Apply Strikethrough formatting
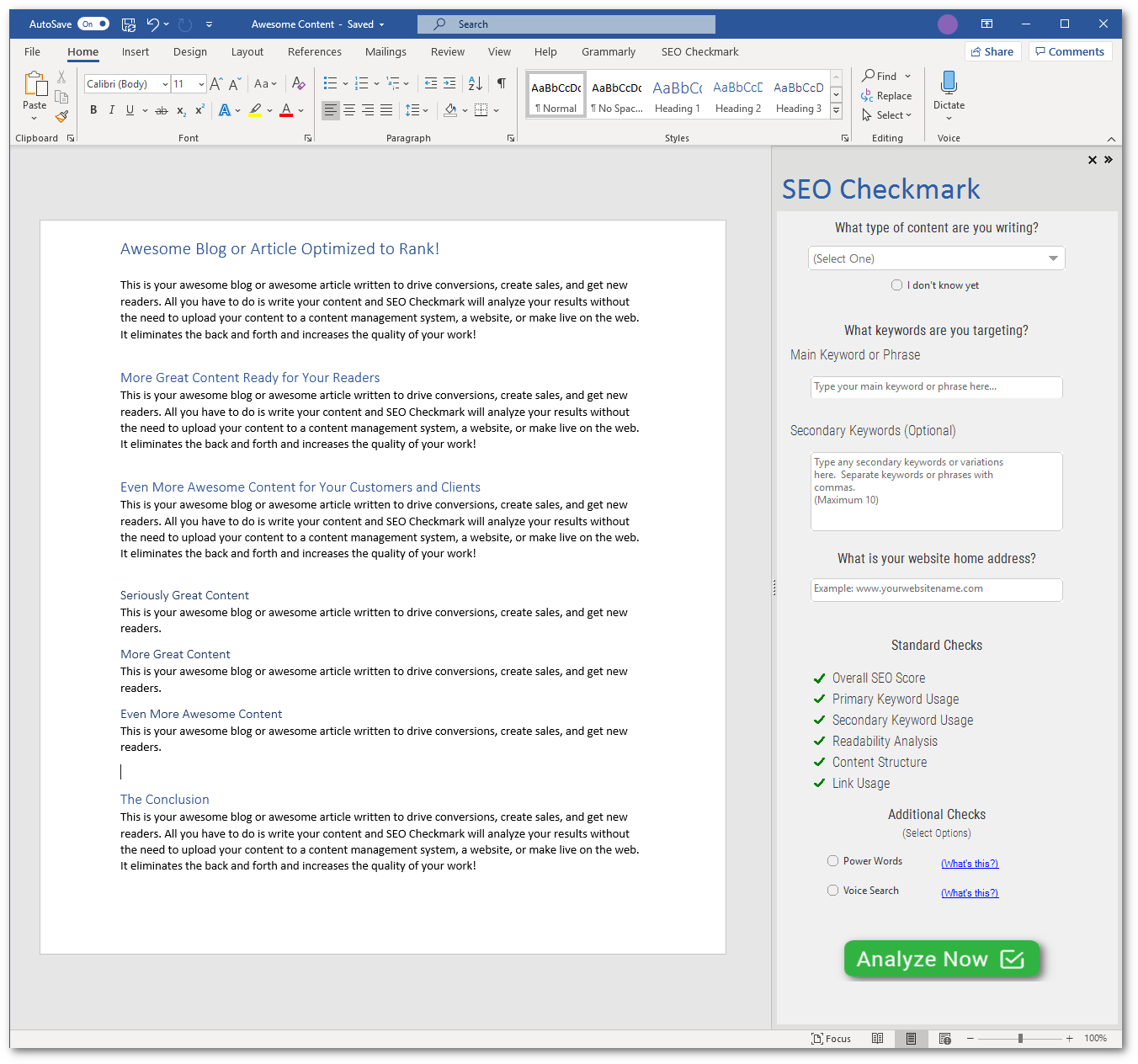Image resolution: width=1138 pixels, height=1064 pixels. coord(162,110)
